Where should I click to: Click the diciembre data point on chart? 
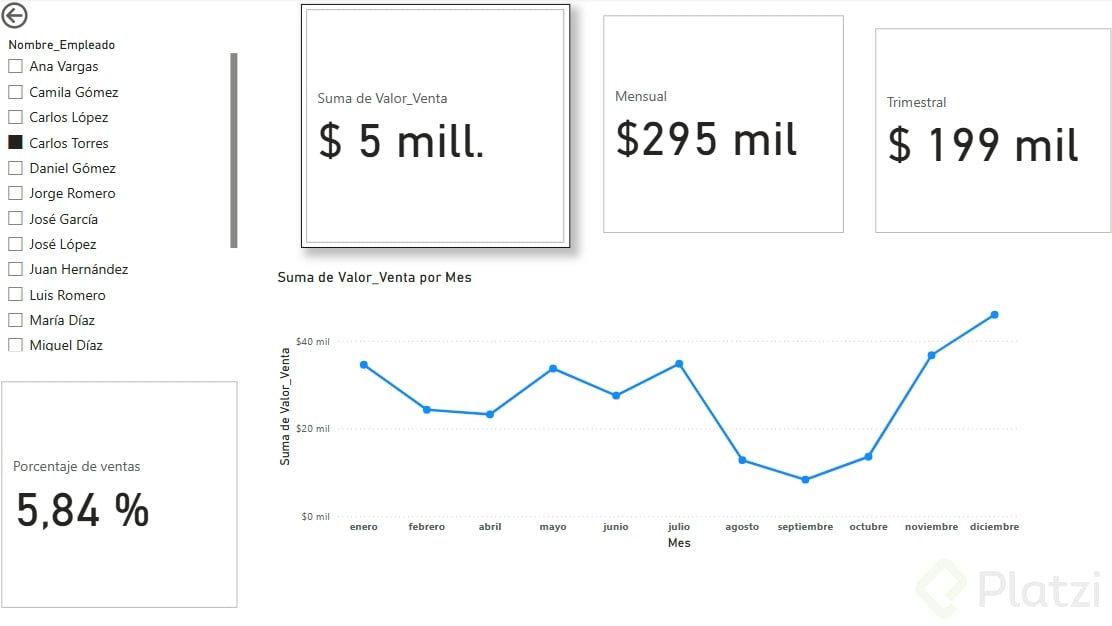[x=994, y=315]
